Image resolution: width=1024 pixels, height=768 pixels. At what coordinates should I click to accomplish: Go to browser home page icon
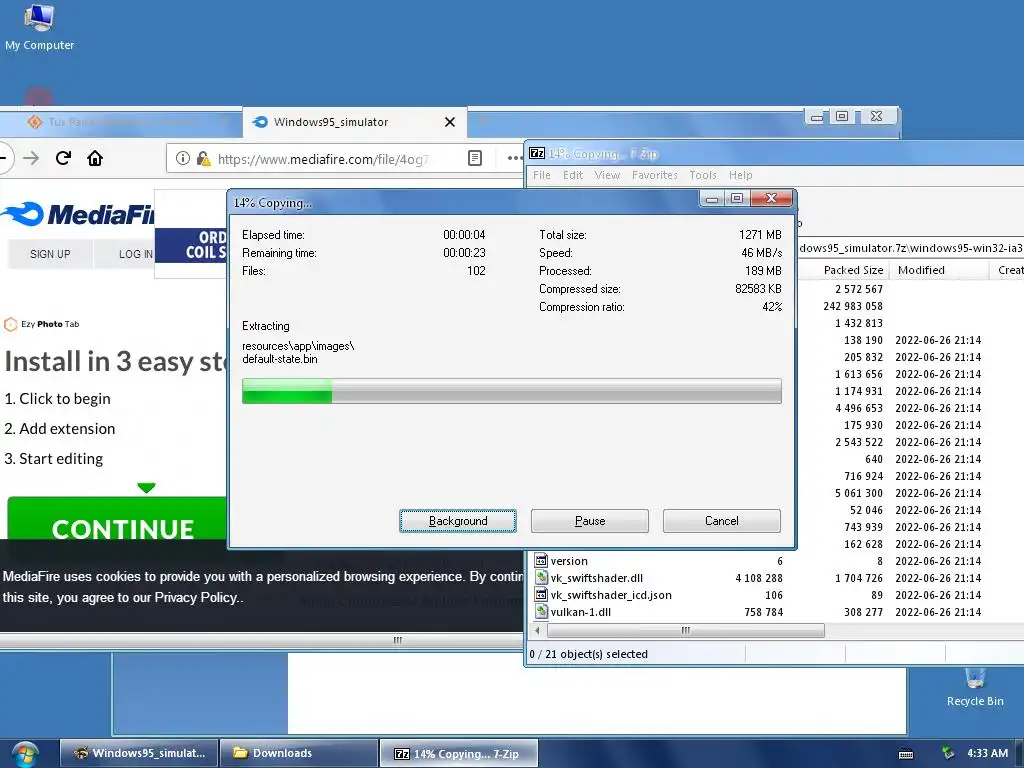(95, 158)
